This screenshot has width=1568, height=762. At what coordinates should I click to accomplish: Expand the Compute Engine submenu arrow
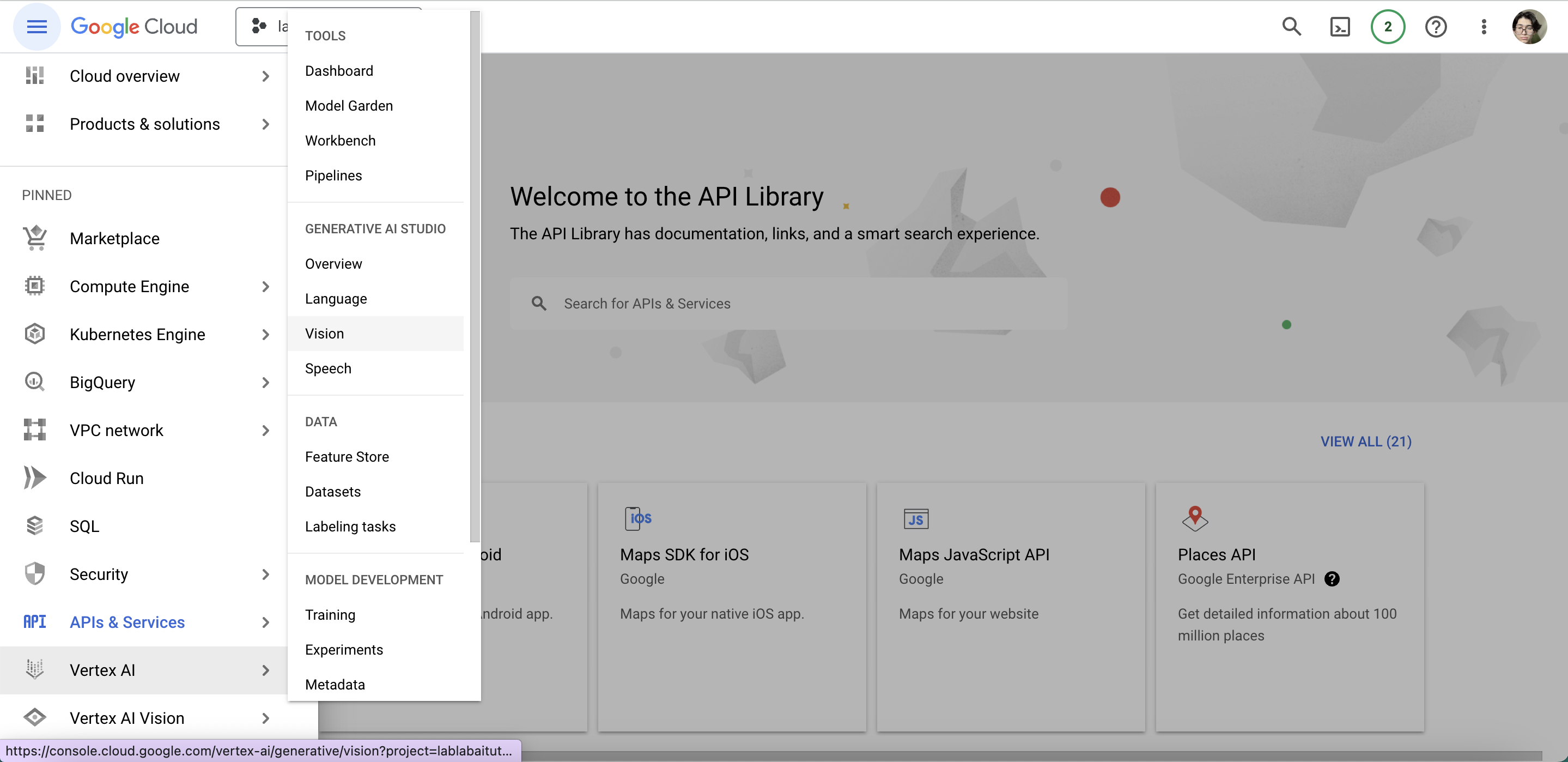tap(265, 286)
